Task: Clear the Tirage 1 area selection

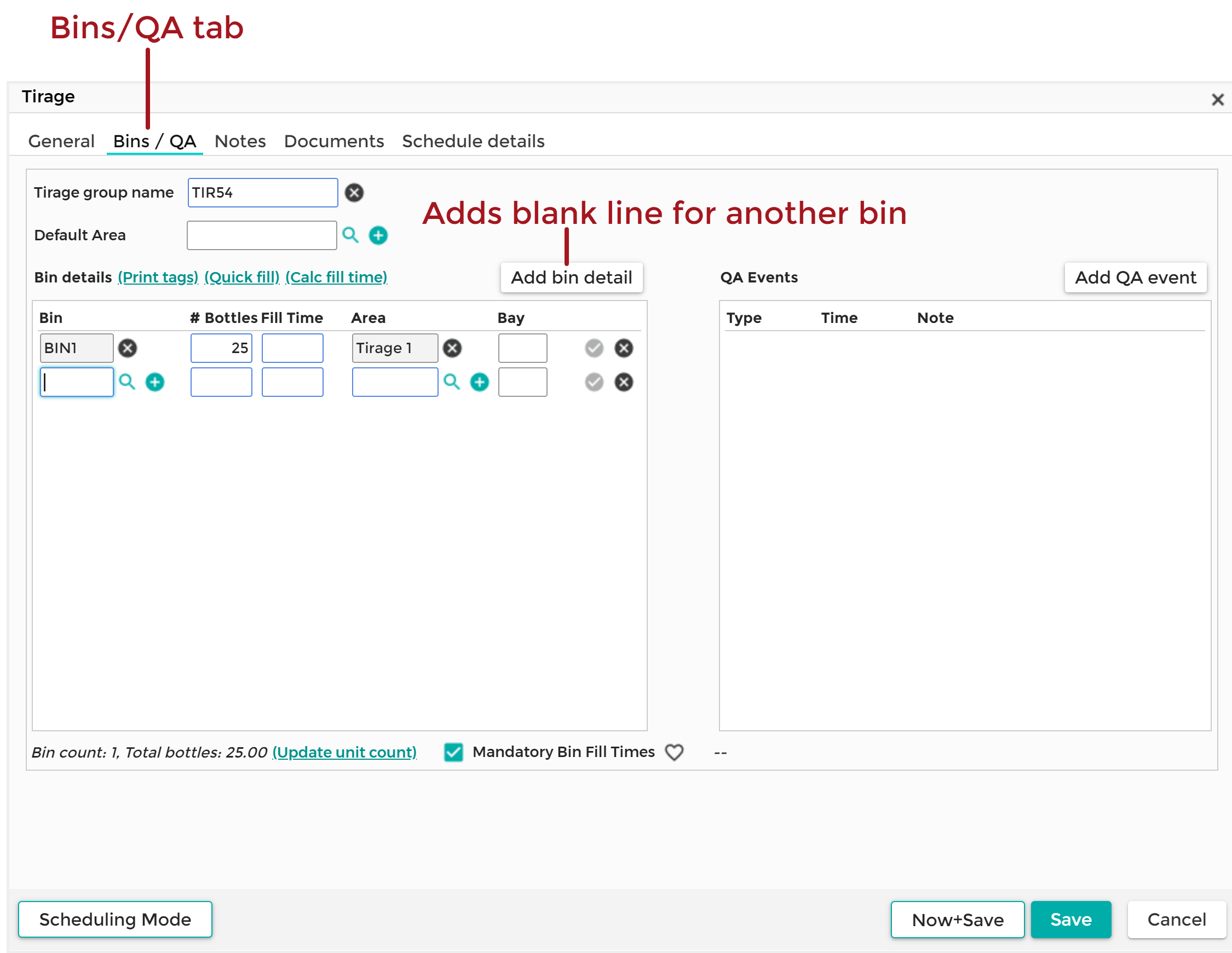Action: coord(452,348)
